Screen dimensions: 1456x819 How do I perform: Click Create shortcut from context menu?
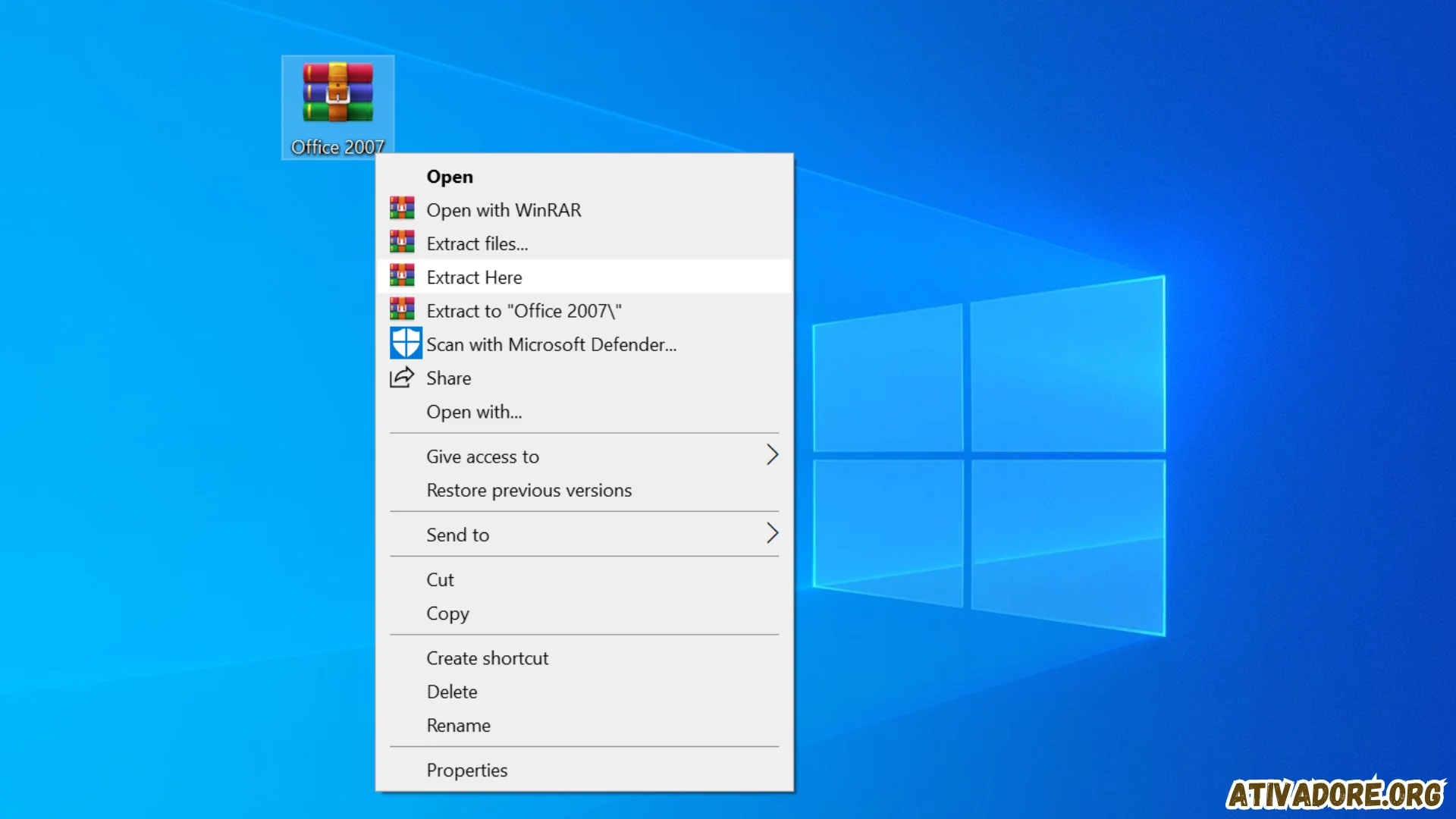(487, 657)
